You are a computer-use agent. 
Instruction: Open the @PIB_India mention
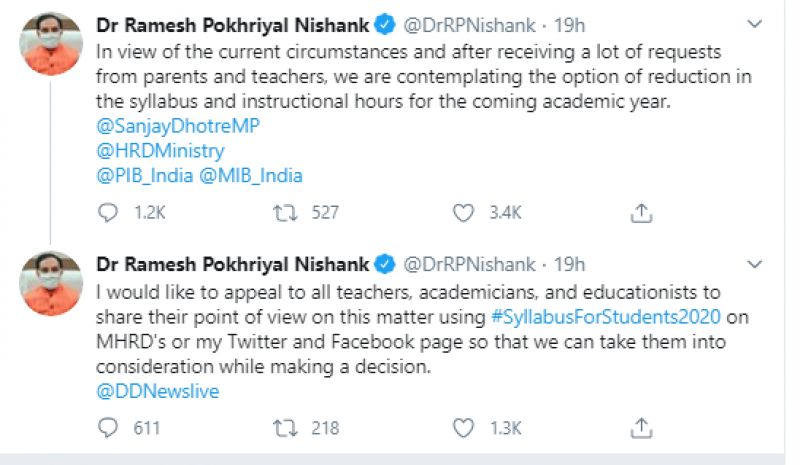(x=143, y=176)
